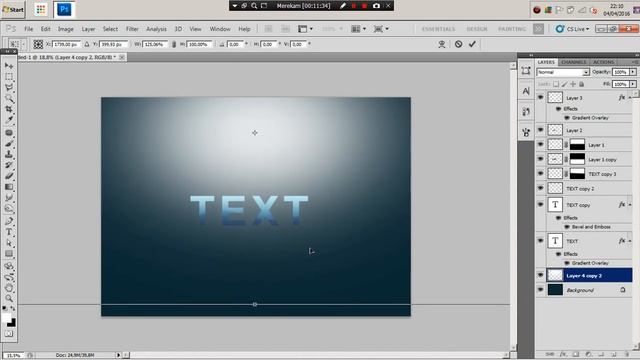Open the Filter menu
This screenshot has height=360, width=640.
[132, 29]
